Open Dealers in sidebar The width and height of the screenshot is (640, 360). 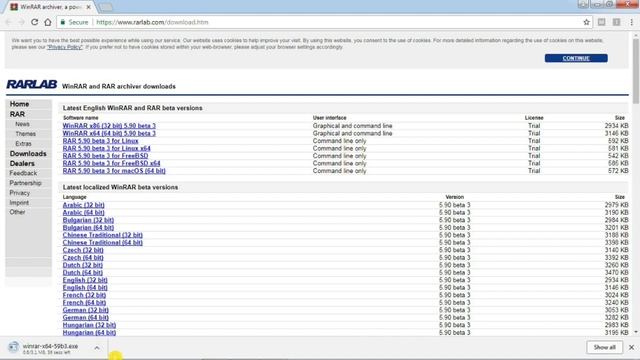(x=22, y=163)
